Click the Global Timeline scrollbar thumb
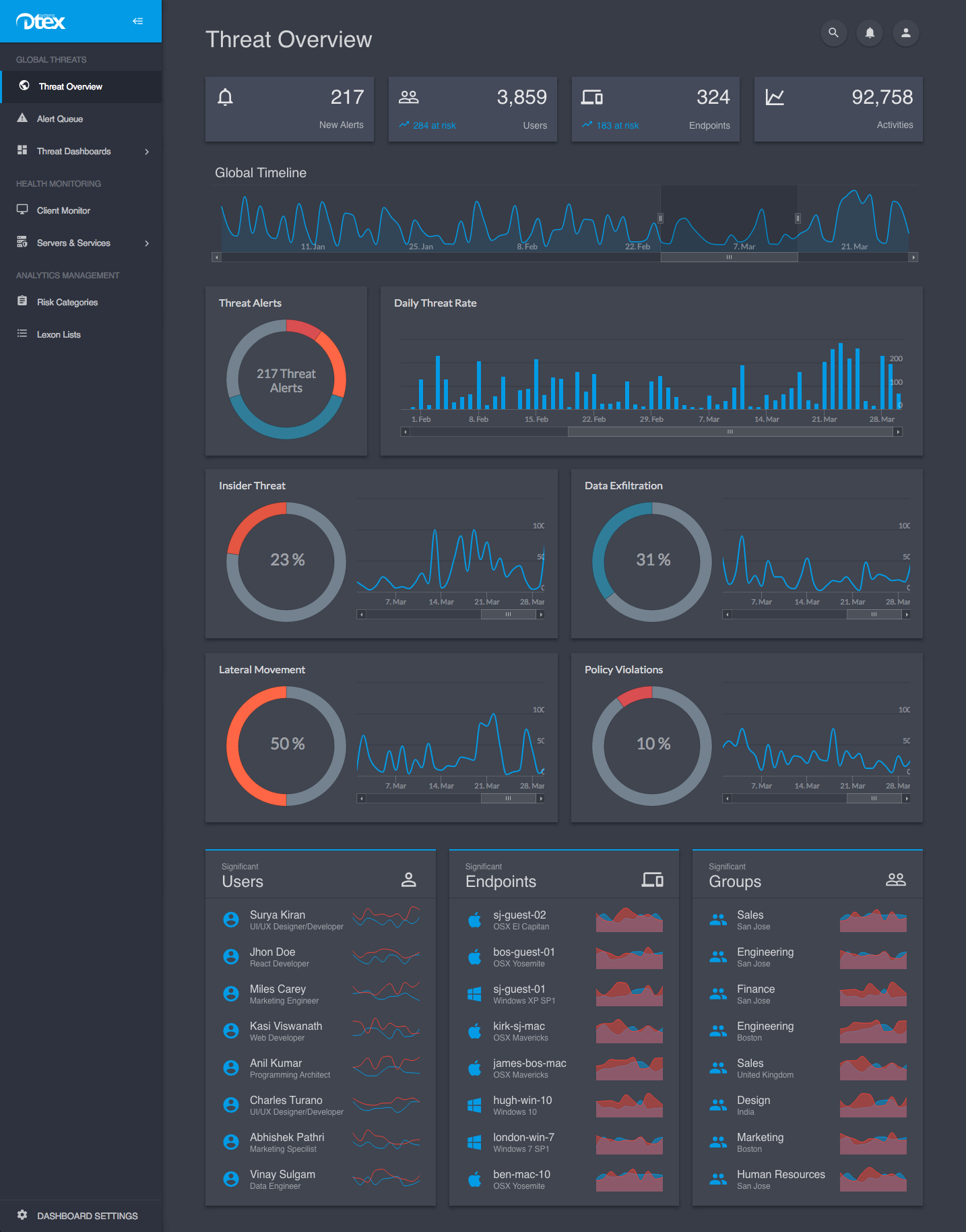Image resolution: width=966 pixels, height=1232 pixels. coord(729,257)
